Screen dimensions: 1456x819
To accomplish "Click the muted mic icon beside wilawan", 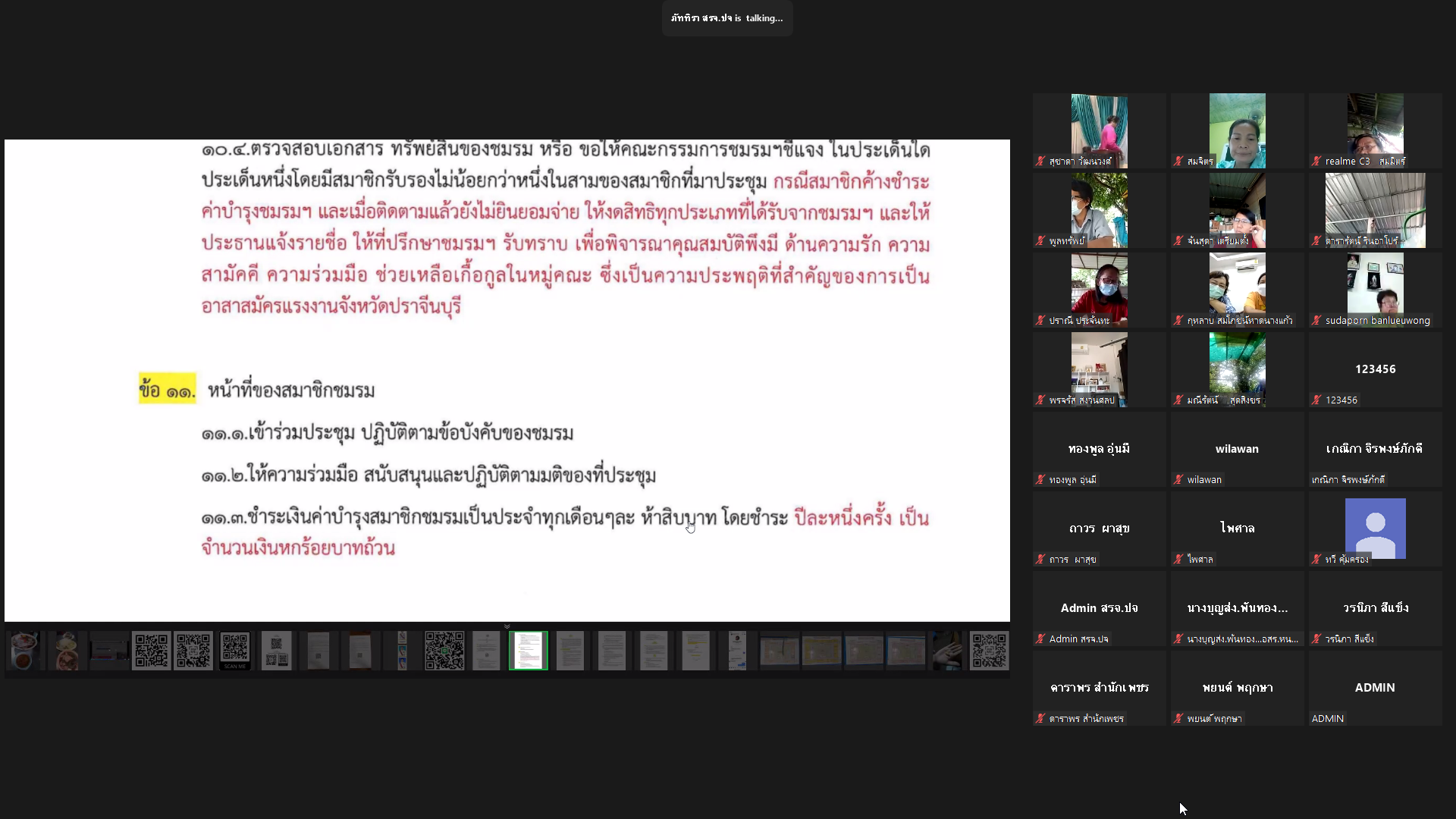I will tap(1178, 480).
